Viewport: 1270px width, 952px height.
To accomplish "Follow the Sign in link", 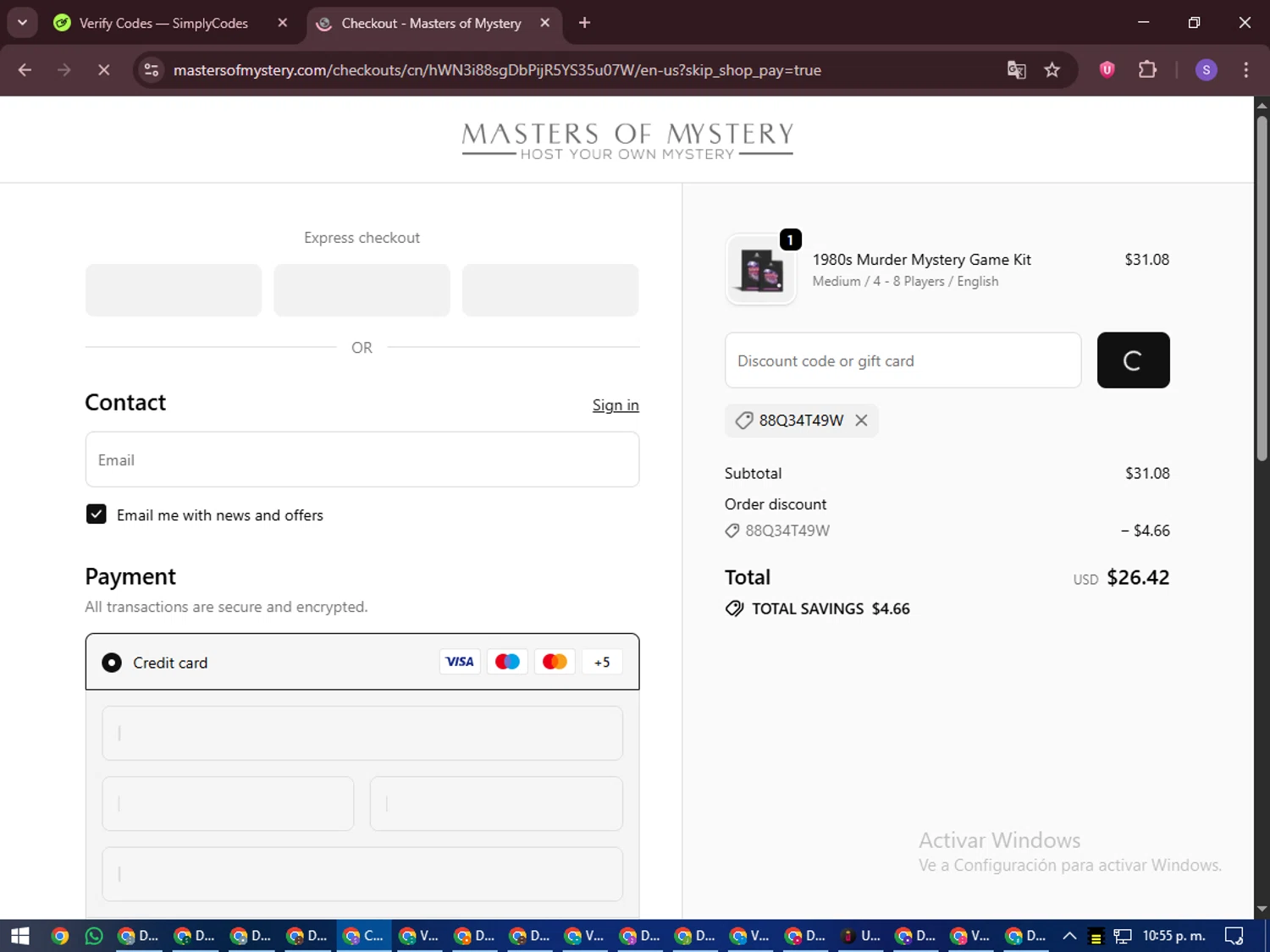I will [616, 405].
